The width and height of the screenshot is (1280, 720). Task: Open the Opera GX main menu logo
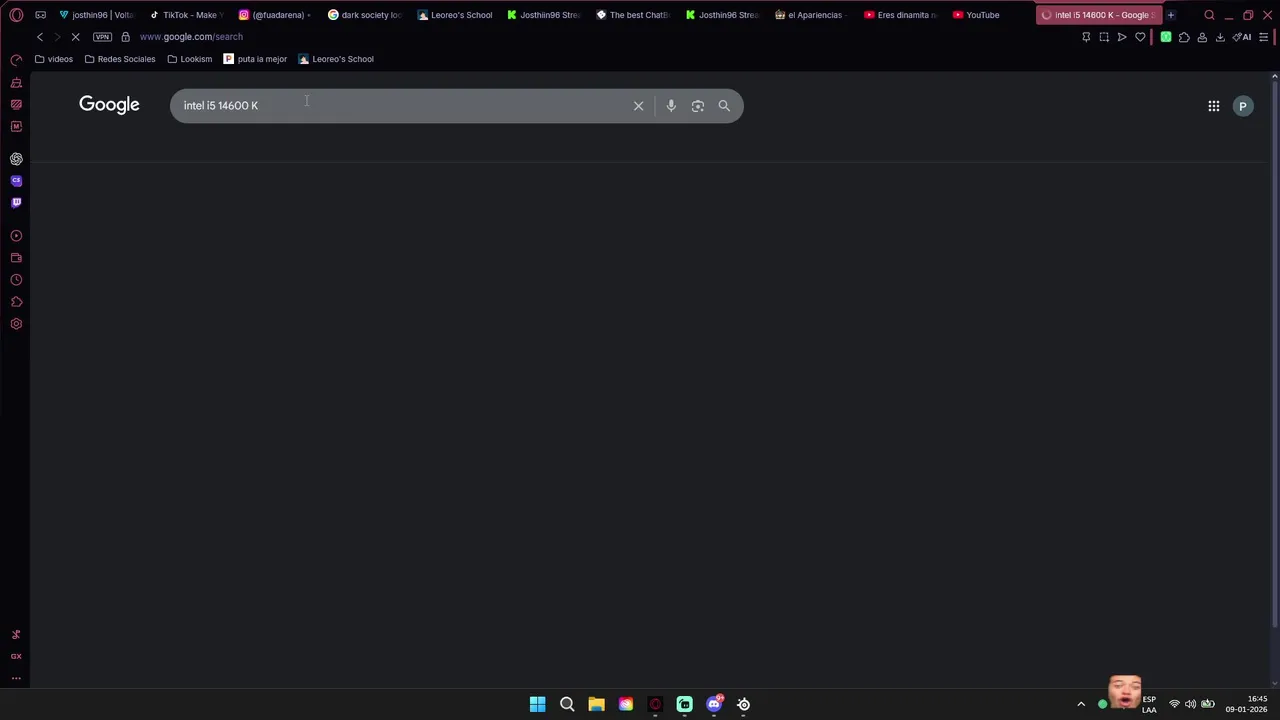[16, 15]
